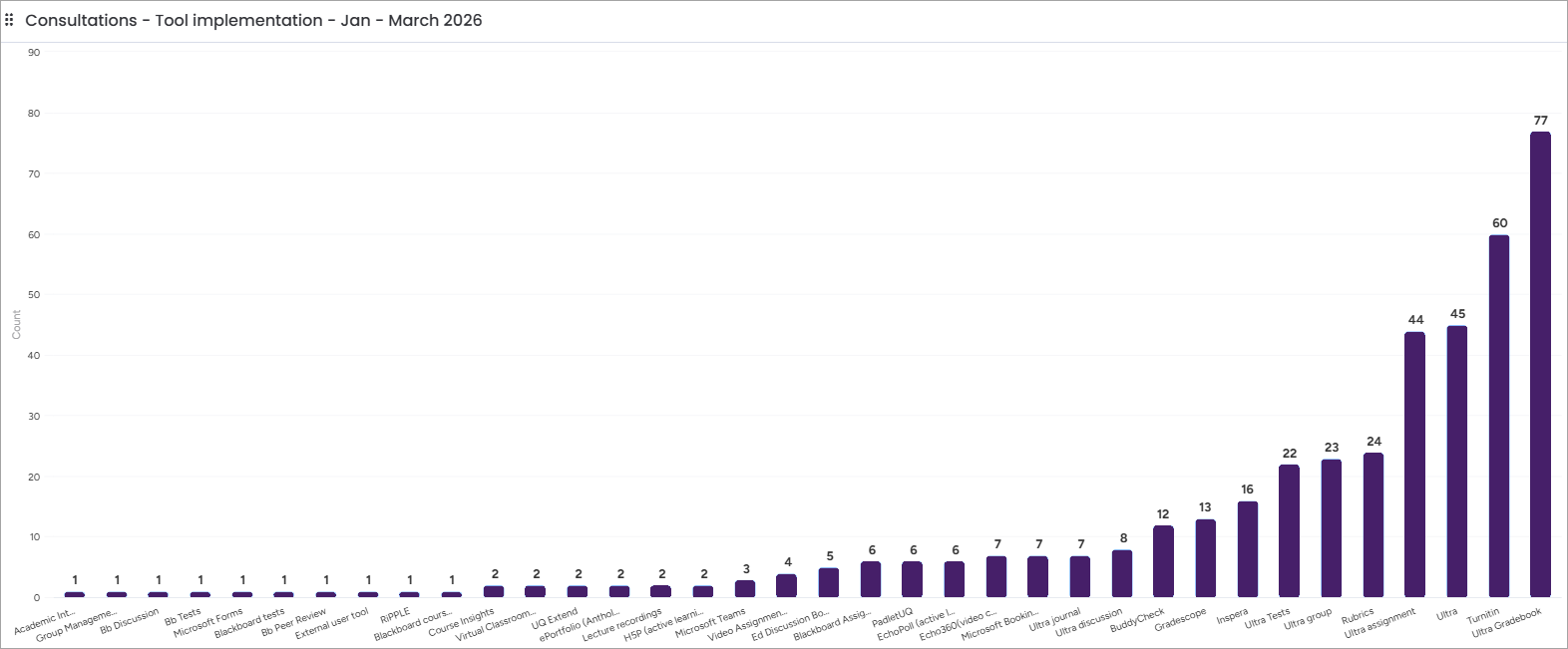Click the 'Lecture recordings' x-axis label
This screenshot has width=1568, height=649.
click(x=622, y=625)
